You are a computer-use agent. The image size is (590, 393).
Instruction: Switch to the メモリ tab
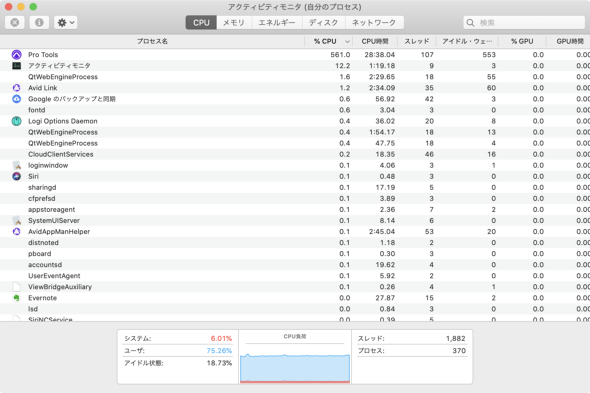point(234,23)
